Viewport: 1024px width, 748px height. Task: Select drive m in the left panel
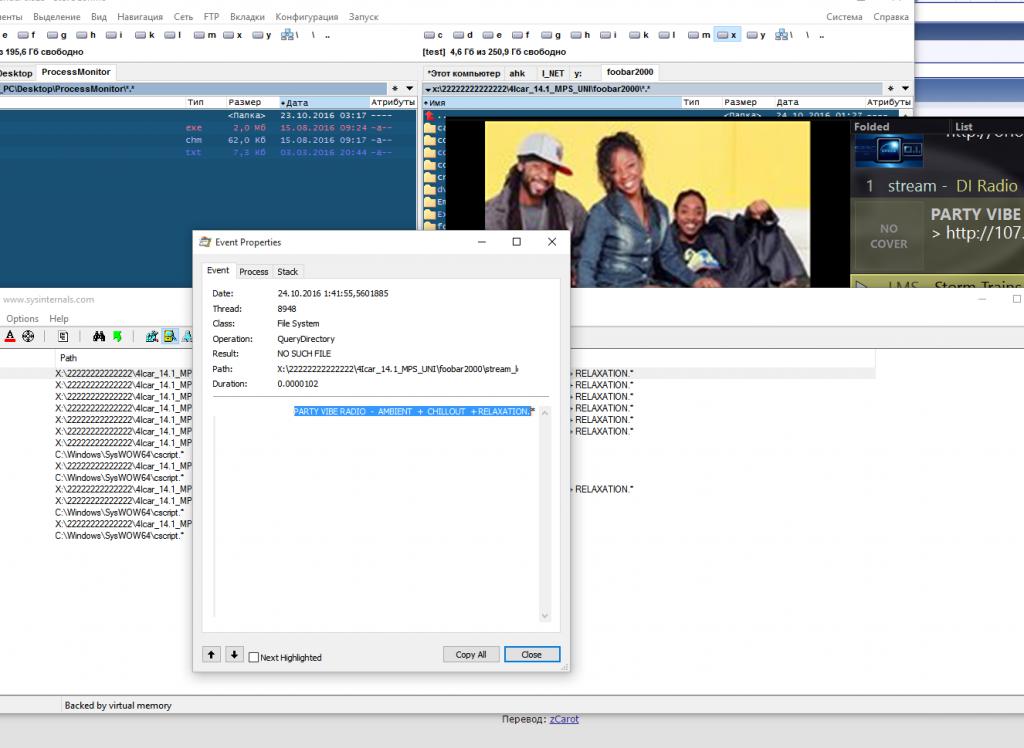click(204, 35)
